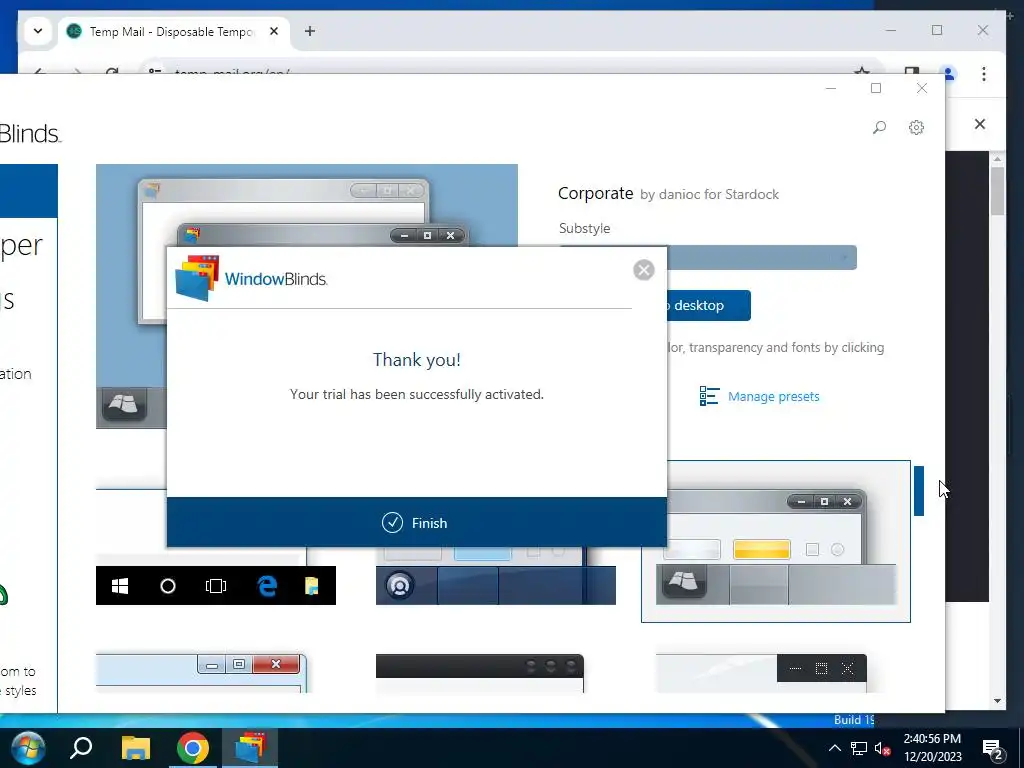Click Manage presets list icon

pos(709,396)
